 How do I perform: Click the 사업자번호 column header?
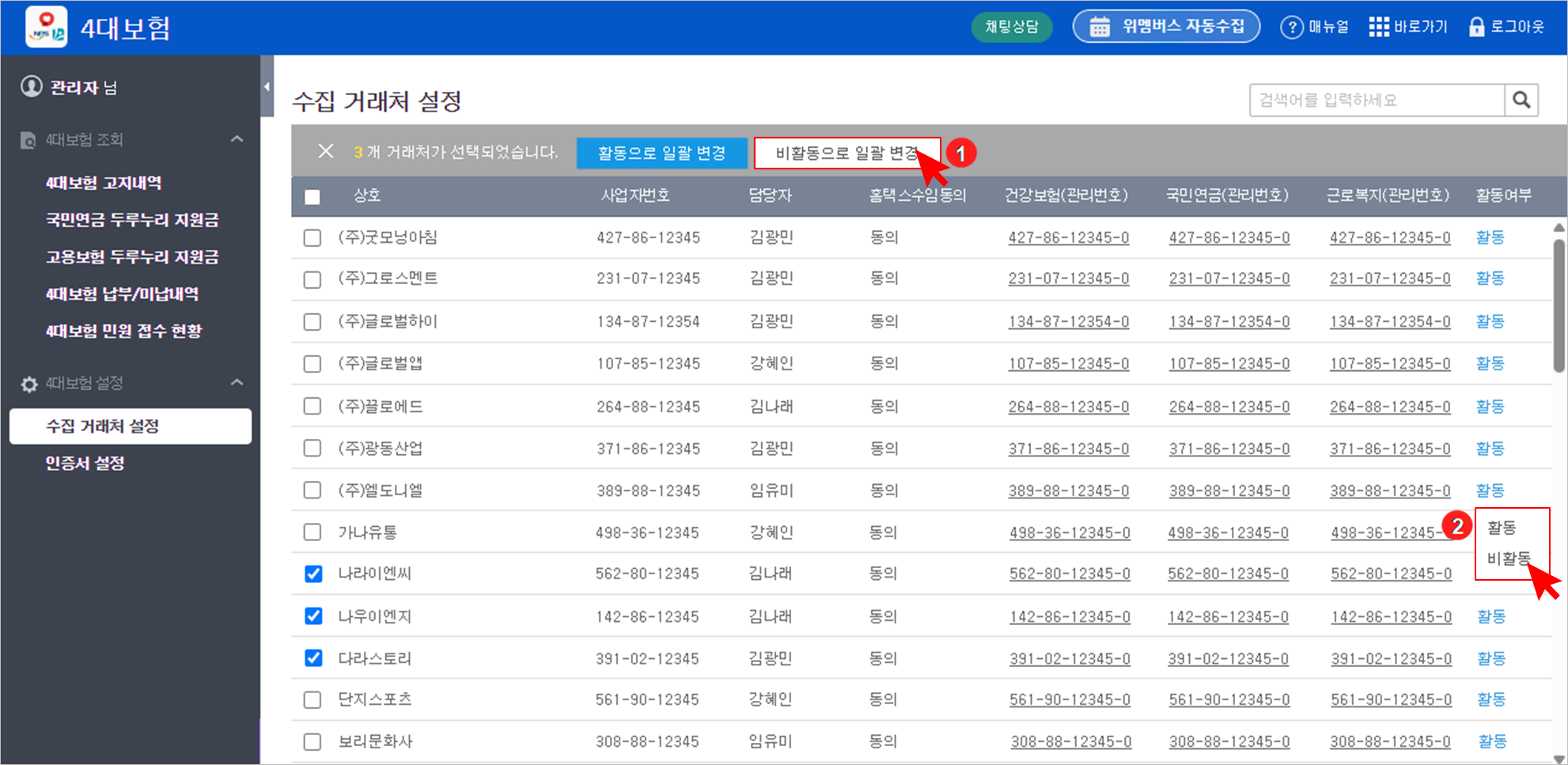[635, 195]
